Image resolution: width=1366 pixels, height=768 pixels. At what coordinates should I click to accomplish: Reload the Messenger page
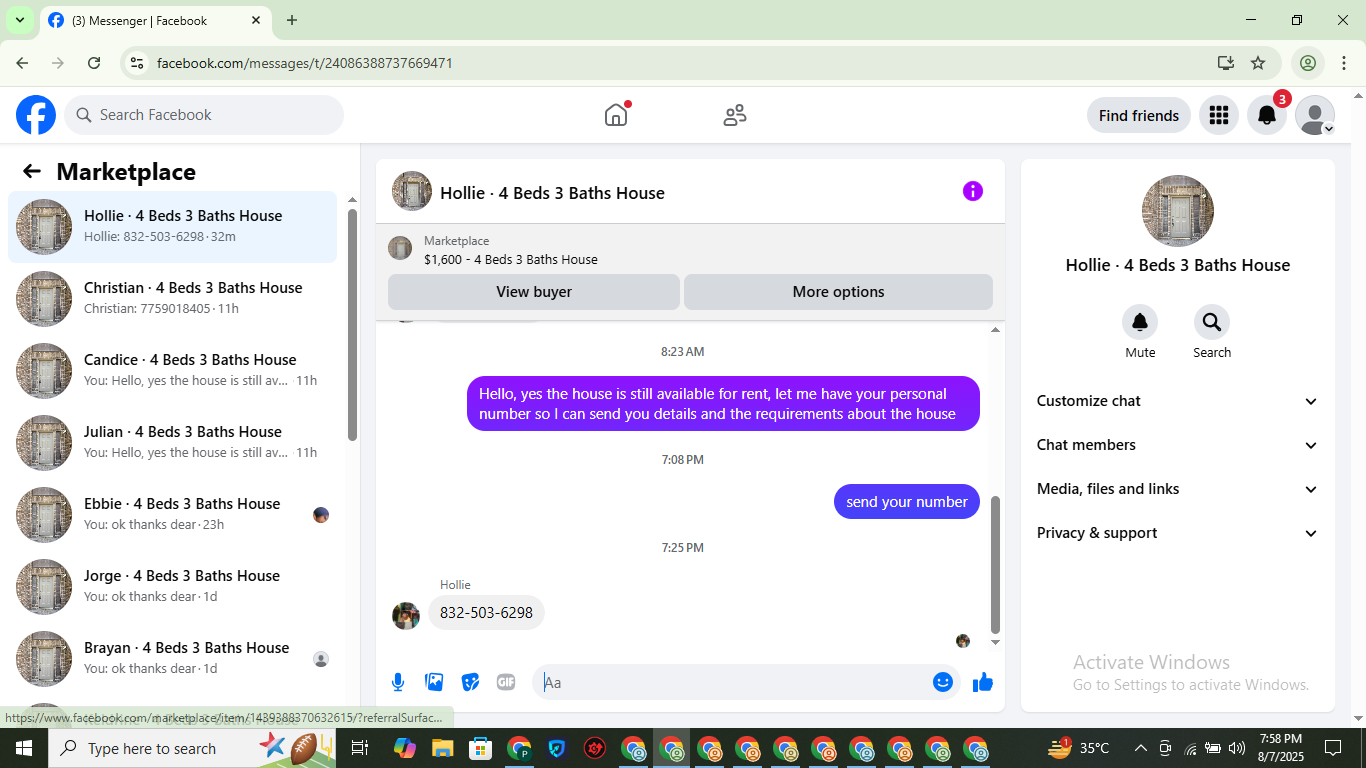click(94, 63)
